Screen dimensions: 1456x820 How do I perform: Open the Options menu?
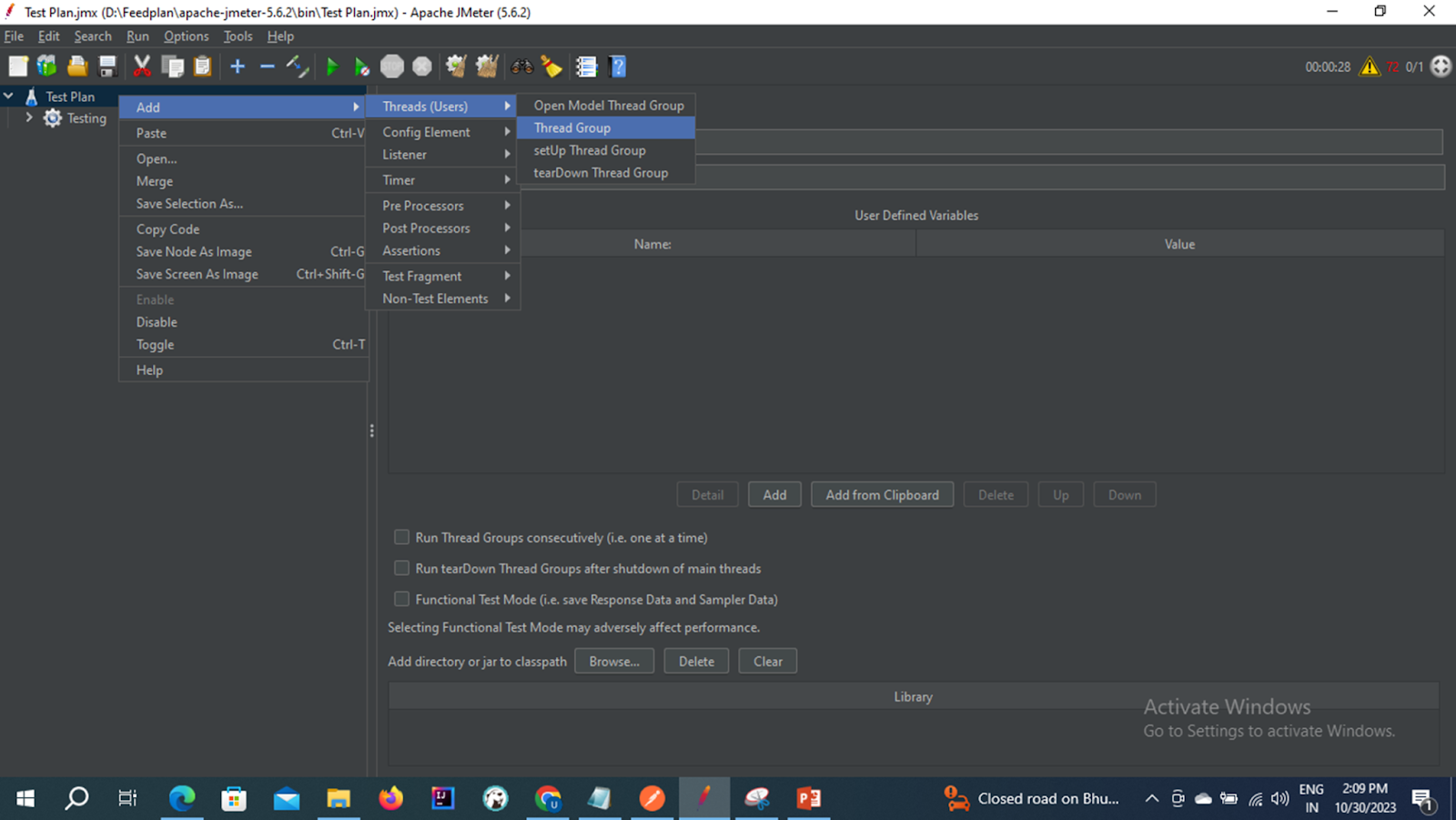187,36
